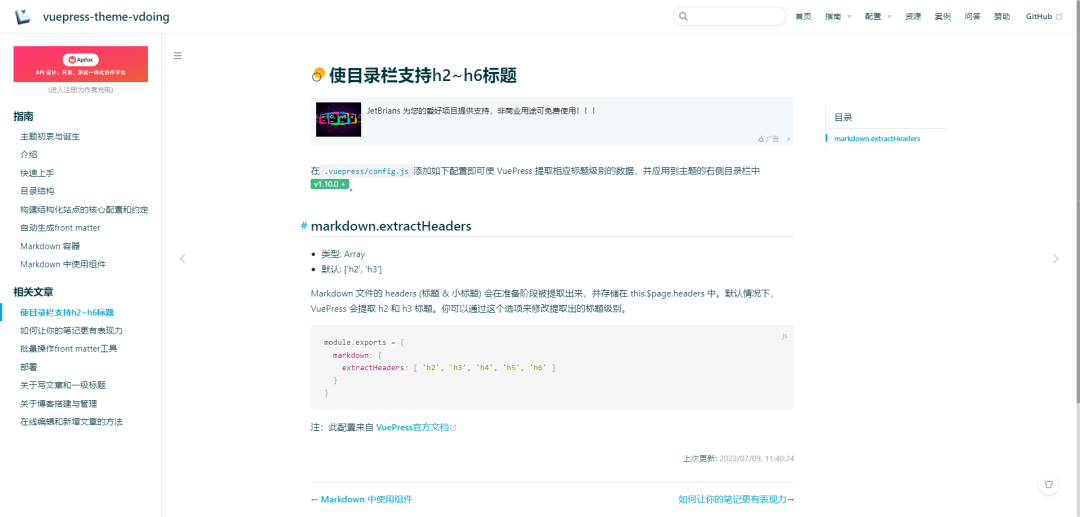This screenshot has width=1080, height=517.
Task: Open sidebar item 部署
Action: (29, 367)
